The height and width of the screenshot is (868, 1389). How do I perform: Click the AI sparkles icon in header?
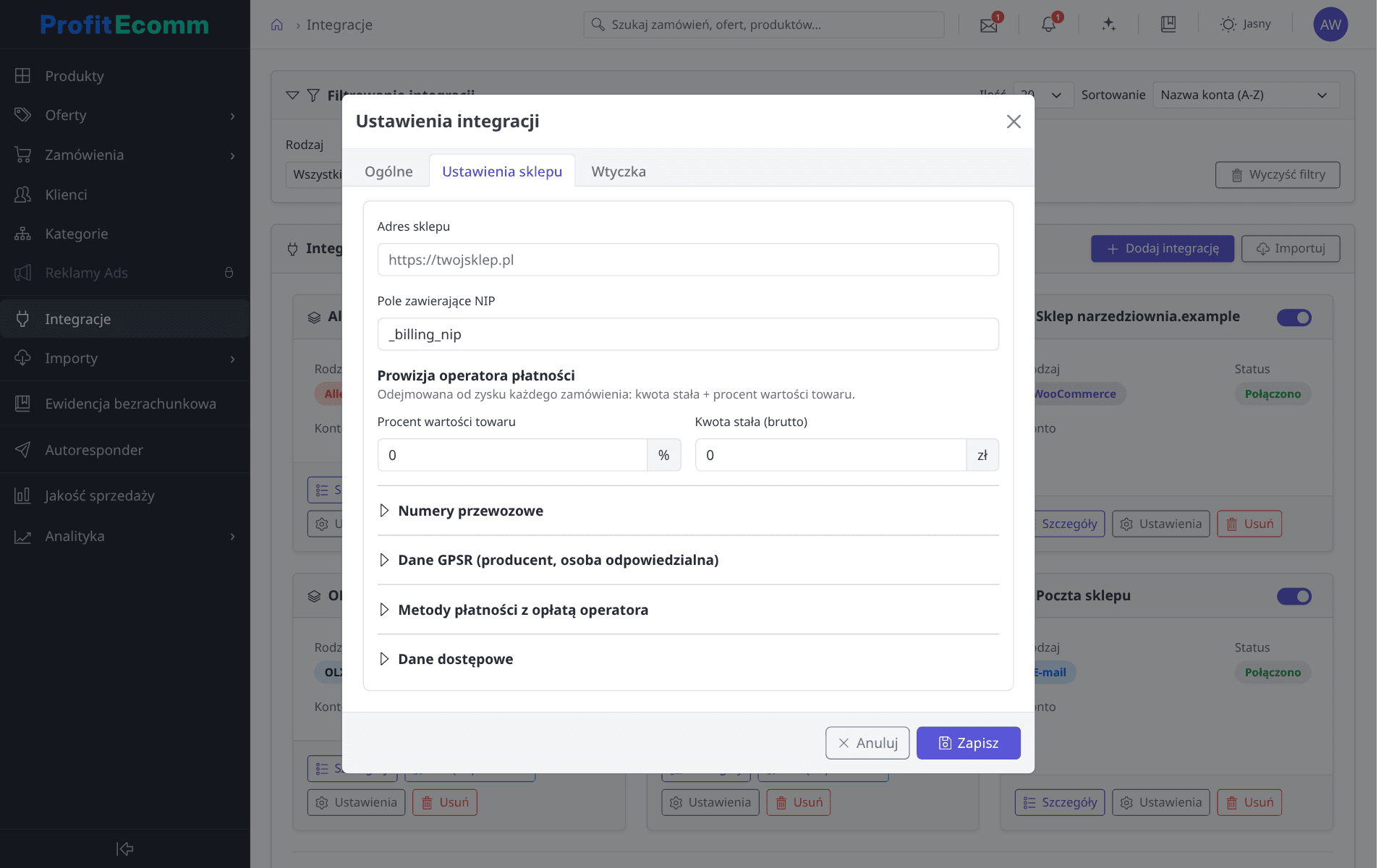(x=1108, y=25)
